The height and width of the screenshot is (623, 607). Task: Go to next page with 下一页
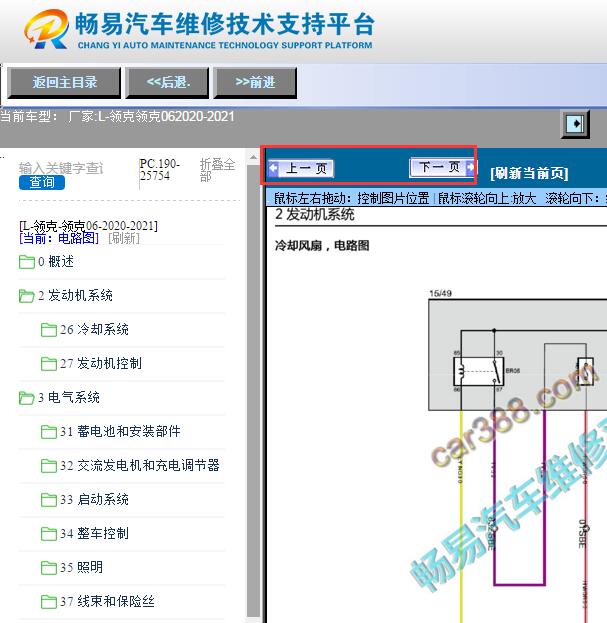442,167
